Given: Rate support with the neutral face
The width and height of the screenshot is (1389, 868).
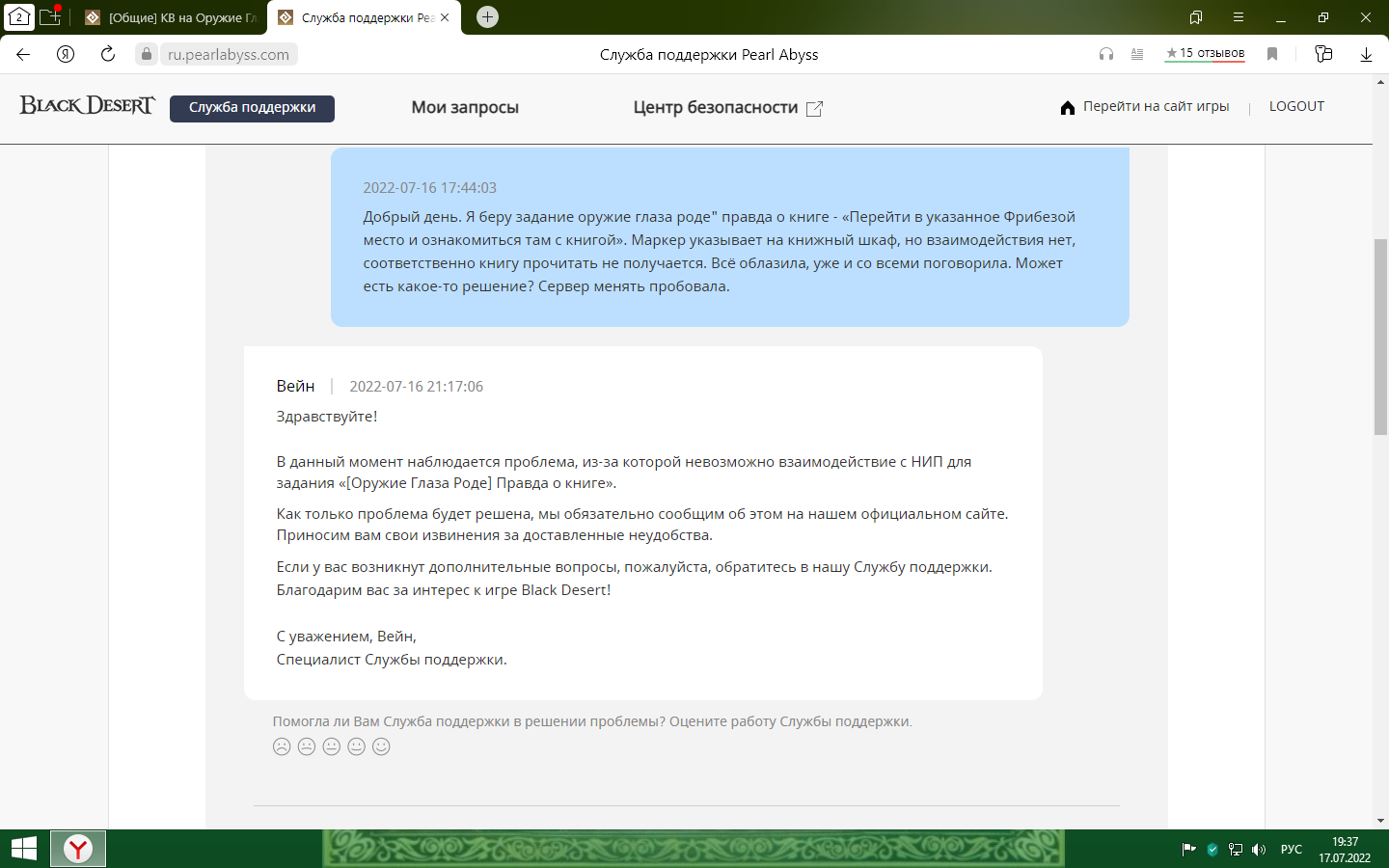Looking at the screenshot, I should [332, 746].
